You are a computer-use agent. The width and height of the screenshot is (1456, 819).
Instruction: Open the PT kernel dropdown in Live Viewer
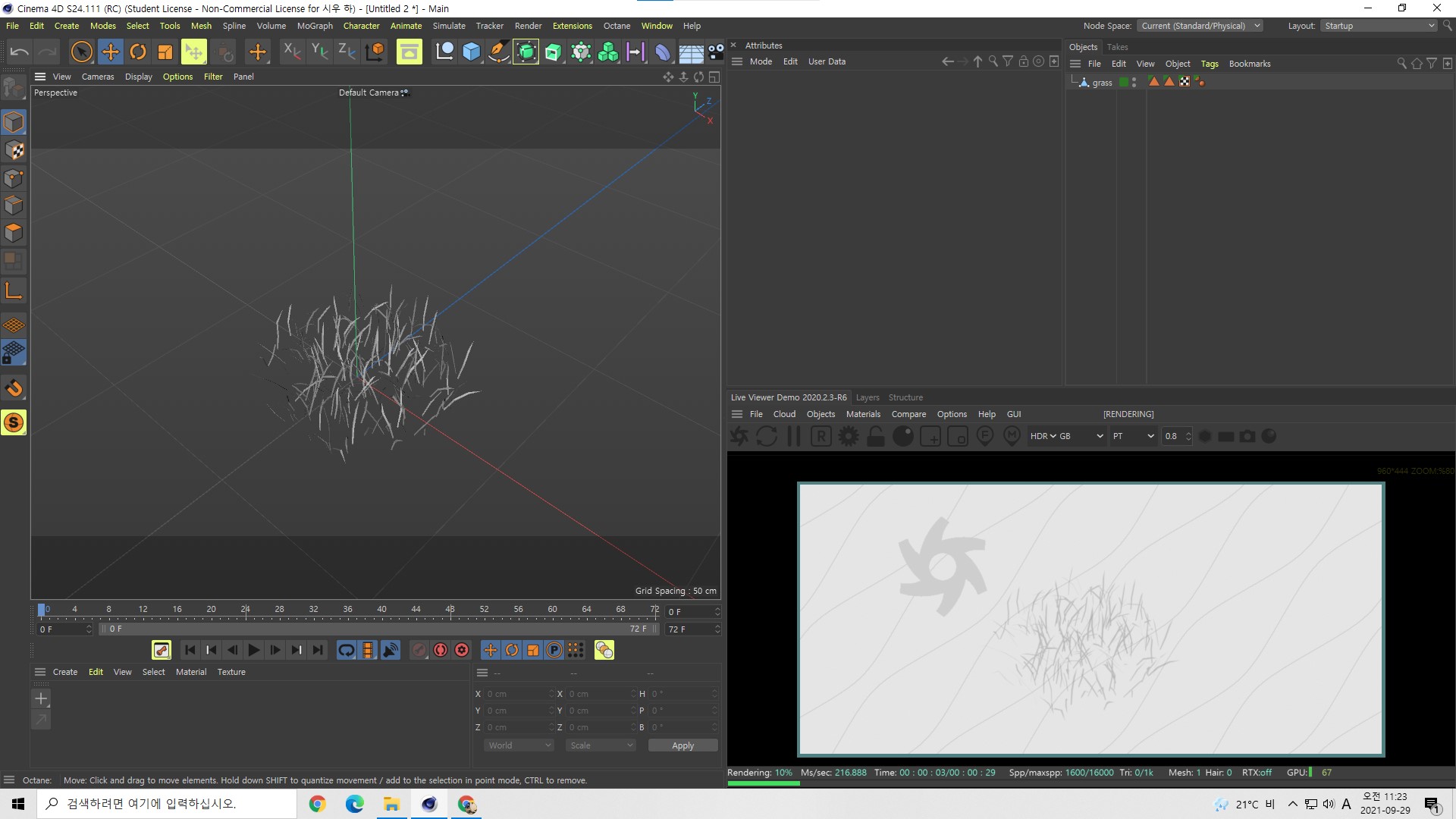[x=1134, y=436]
